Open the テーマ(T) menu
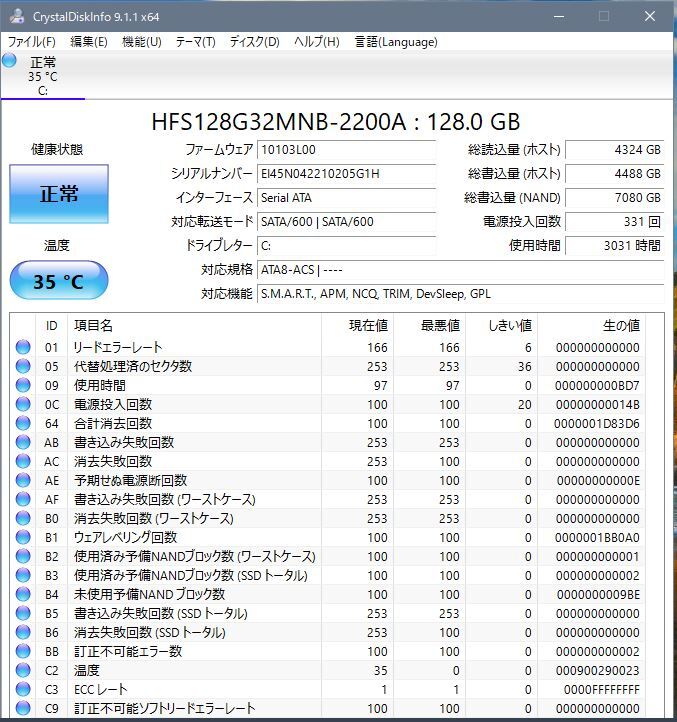 coord(195,42)
